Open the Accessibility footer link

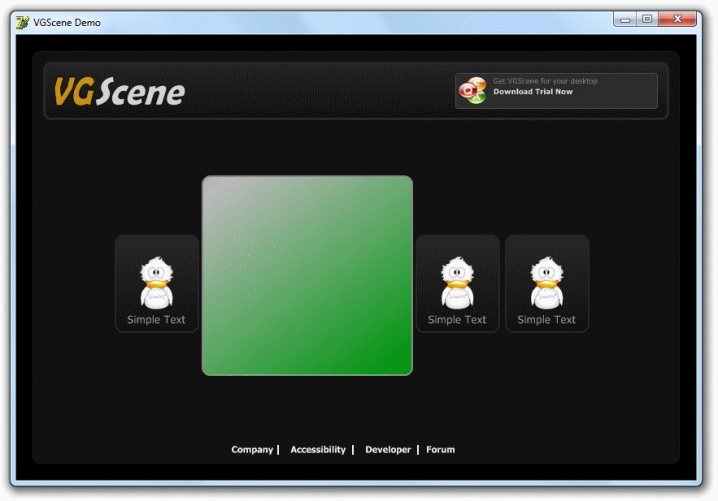point(318,450)
